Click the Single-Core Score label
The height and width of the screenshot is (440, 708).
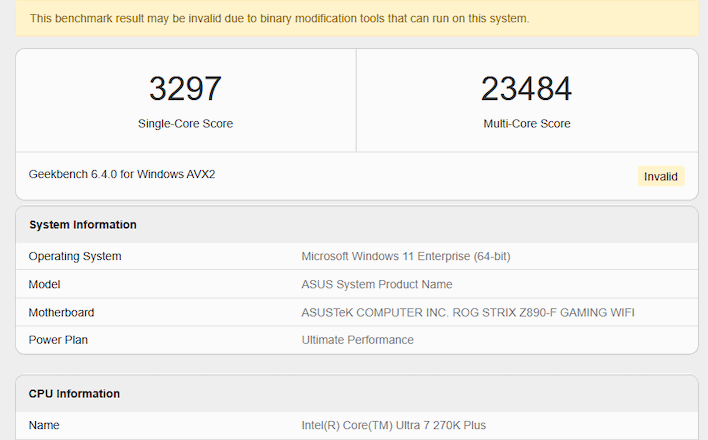pyautogui.click(x=185, y=124)
